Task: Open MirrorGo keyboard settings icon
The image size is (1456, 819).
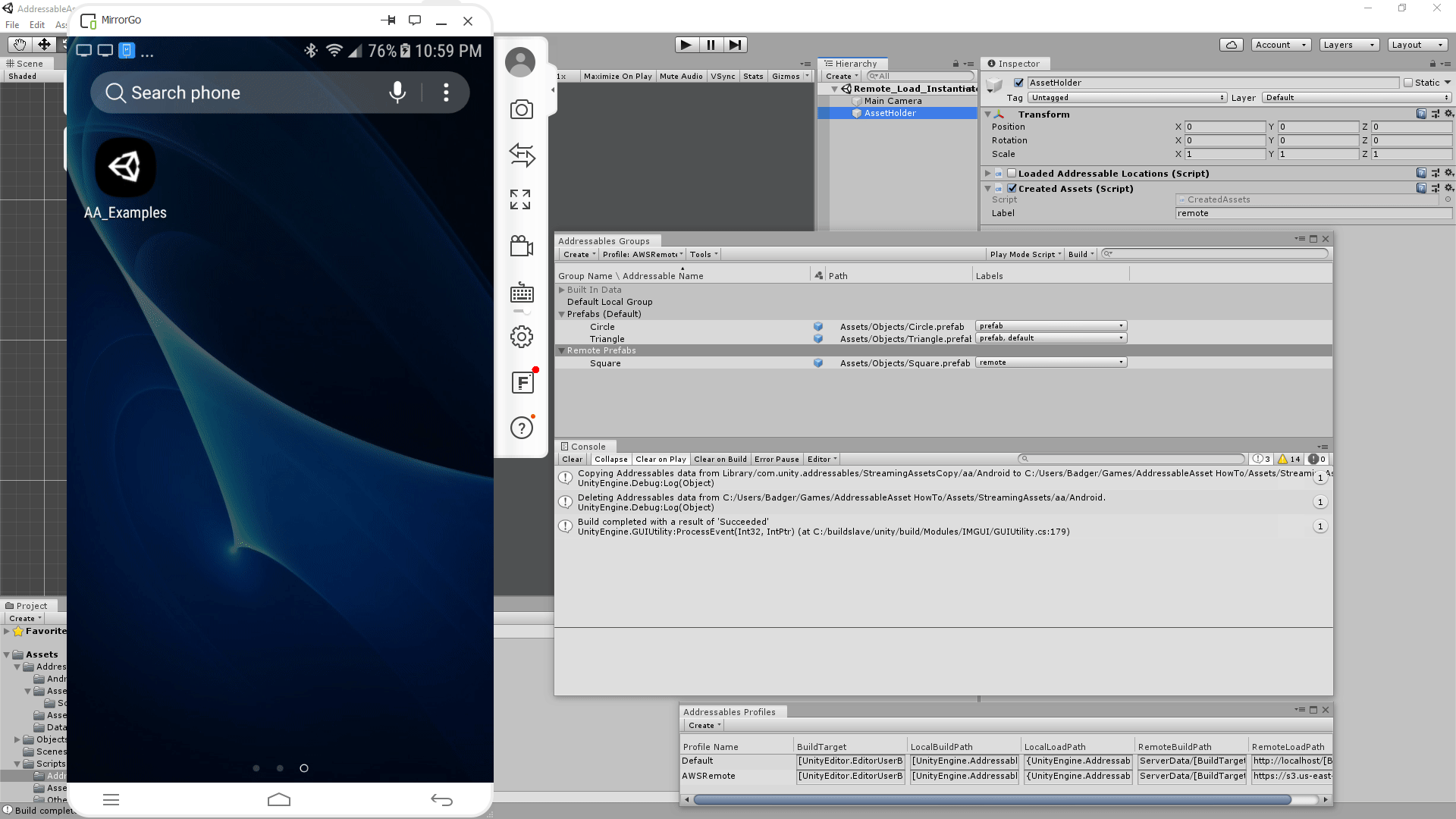Action: pos(521,293)
